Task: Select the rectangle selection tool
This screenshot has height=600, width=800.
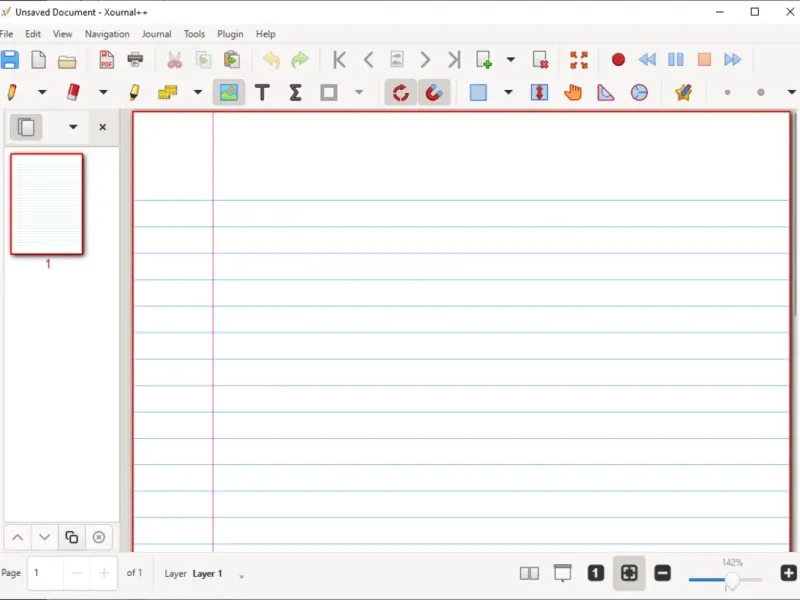Action: [x=478, y=92]
